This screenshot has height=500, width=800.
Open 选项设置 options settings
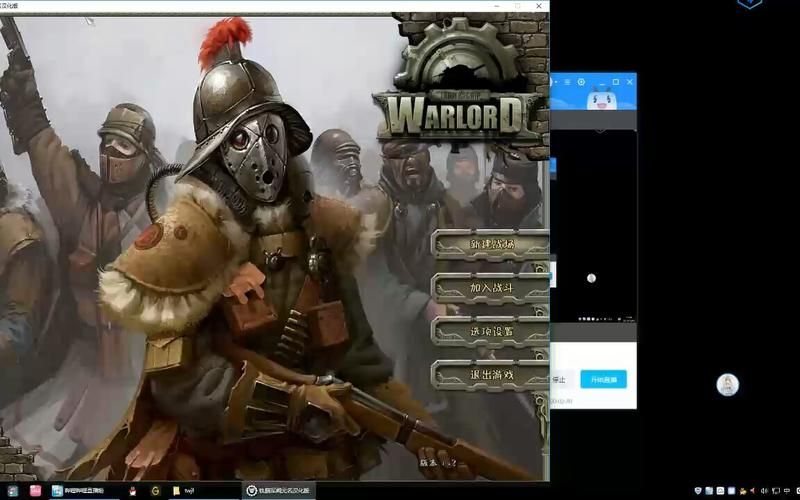coord(491,331)
